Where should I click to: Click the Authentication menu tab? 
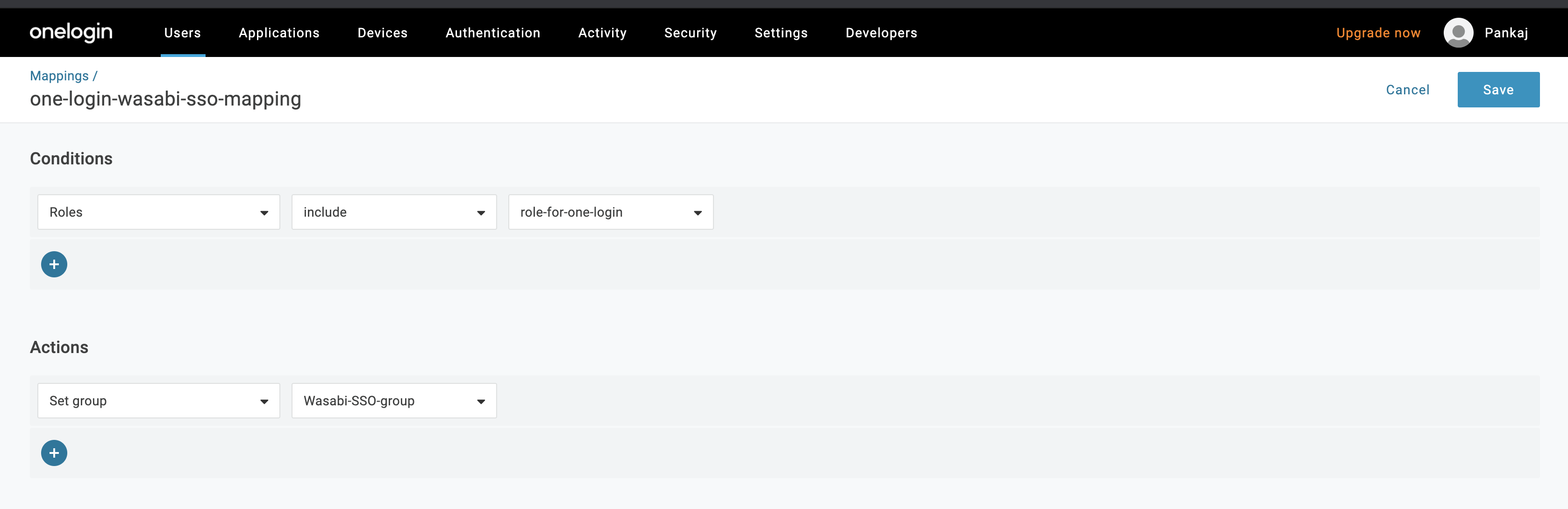494,33
